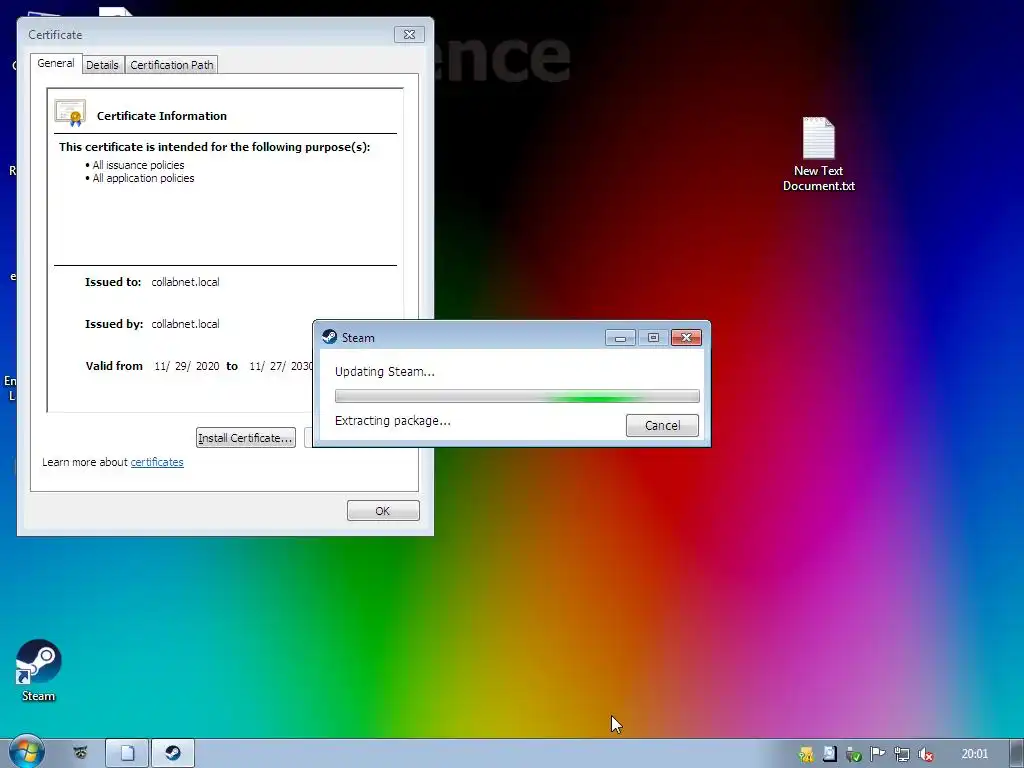Click the Show Desktop strip beside the clock

(1017, 754)
